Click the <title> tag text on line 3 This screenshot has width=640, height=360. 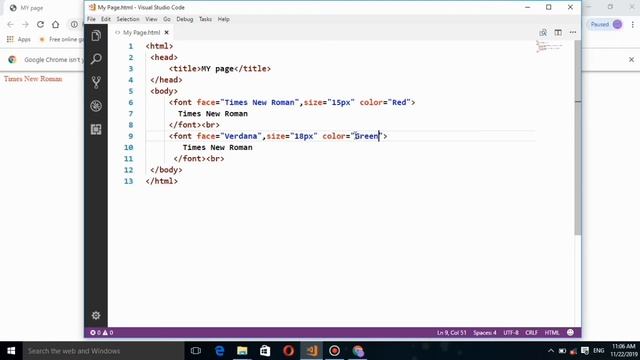point(185,69)
